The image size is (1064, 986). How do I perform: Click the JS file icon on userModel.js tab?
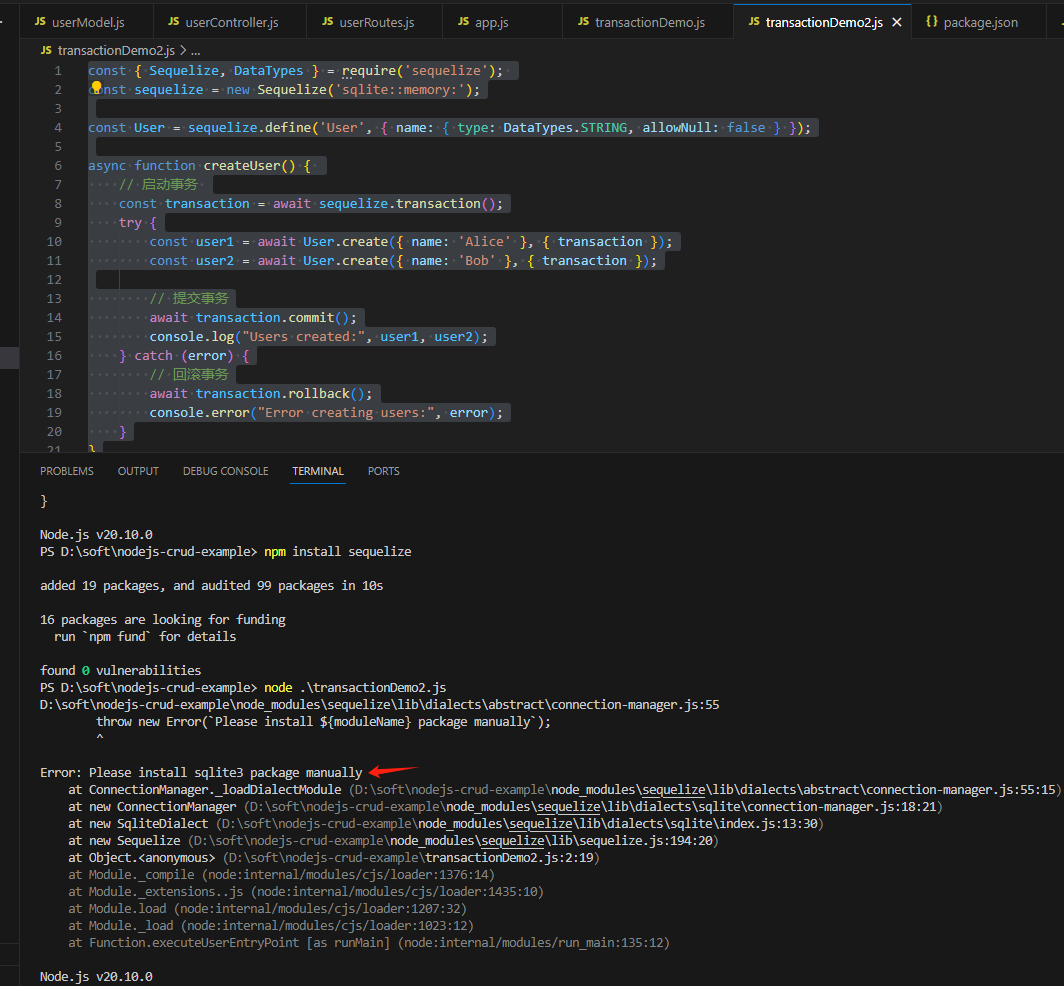pyautogui.click(x=40, y=22)
